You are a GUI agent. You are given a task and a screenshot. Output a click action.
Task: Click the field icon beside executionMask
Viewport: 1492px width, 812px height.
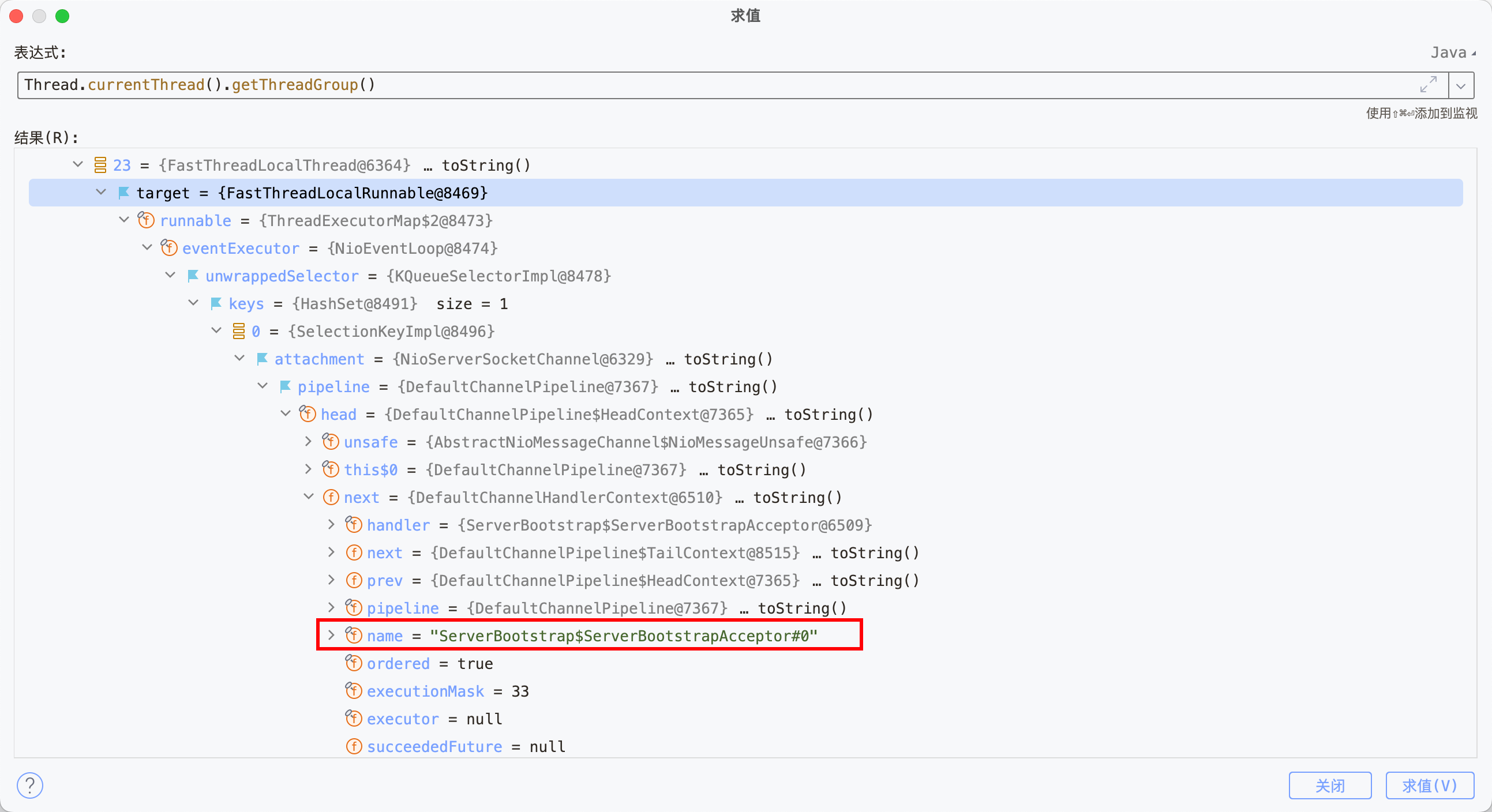tap(354, 691)
